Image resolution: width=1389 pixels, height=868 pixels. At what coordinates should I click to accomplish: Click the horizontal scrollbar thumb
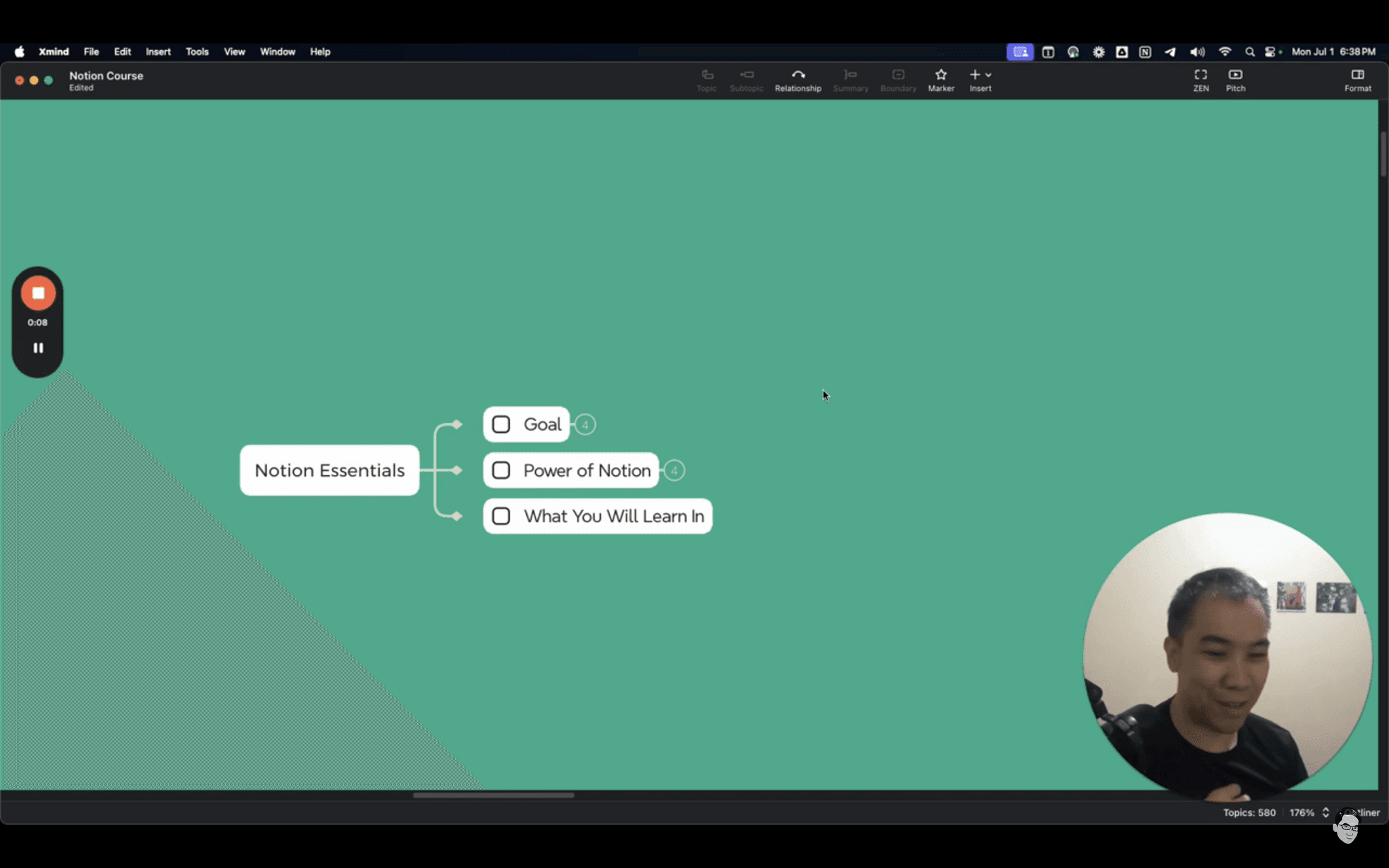[x=494, y=795]
